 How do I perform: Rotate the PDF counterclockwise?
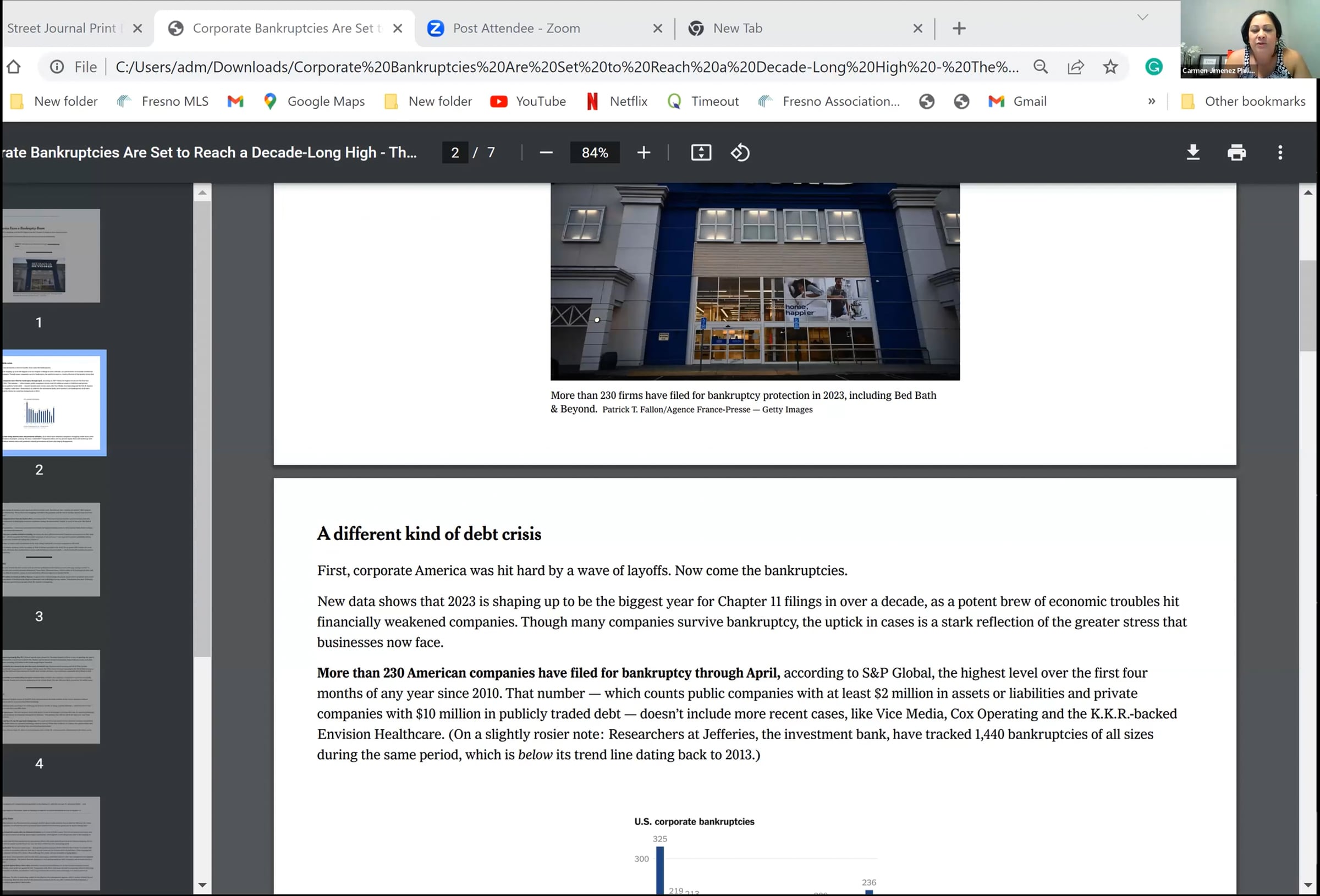pyautogui.click(x=740, y=152)
